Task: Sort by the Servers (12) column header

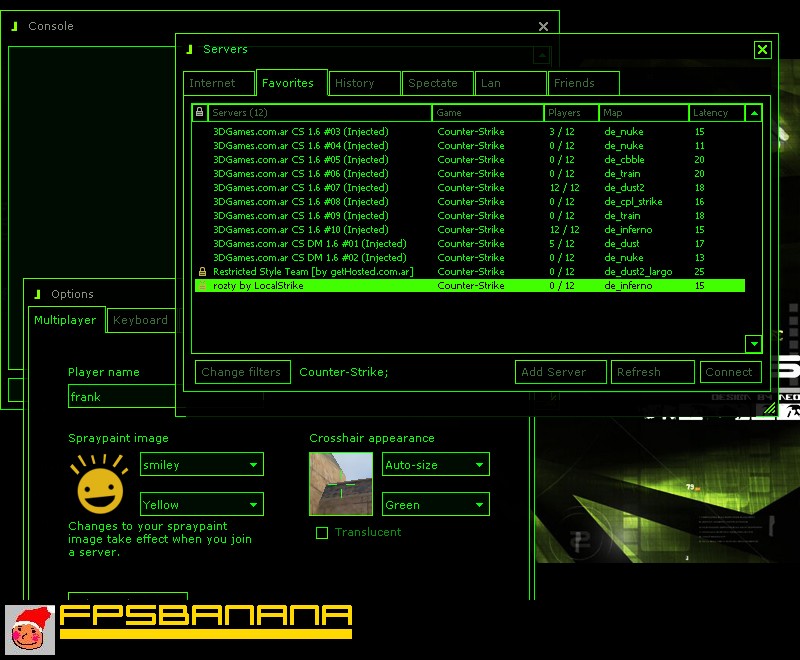Action: 319,113
